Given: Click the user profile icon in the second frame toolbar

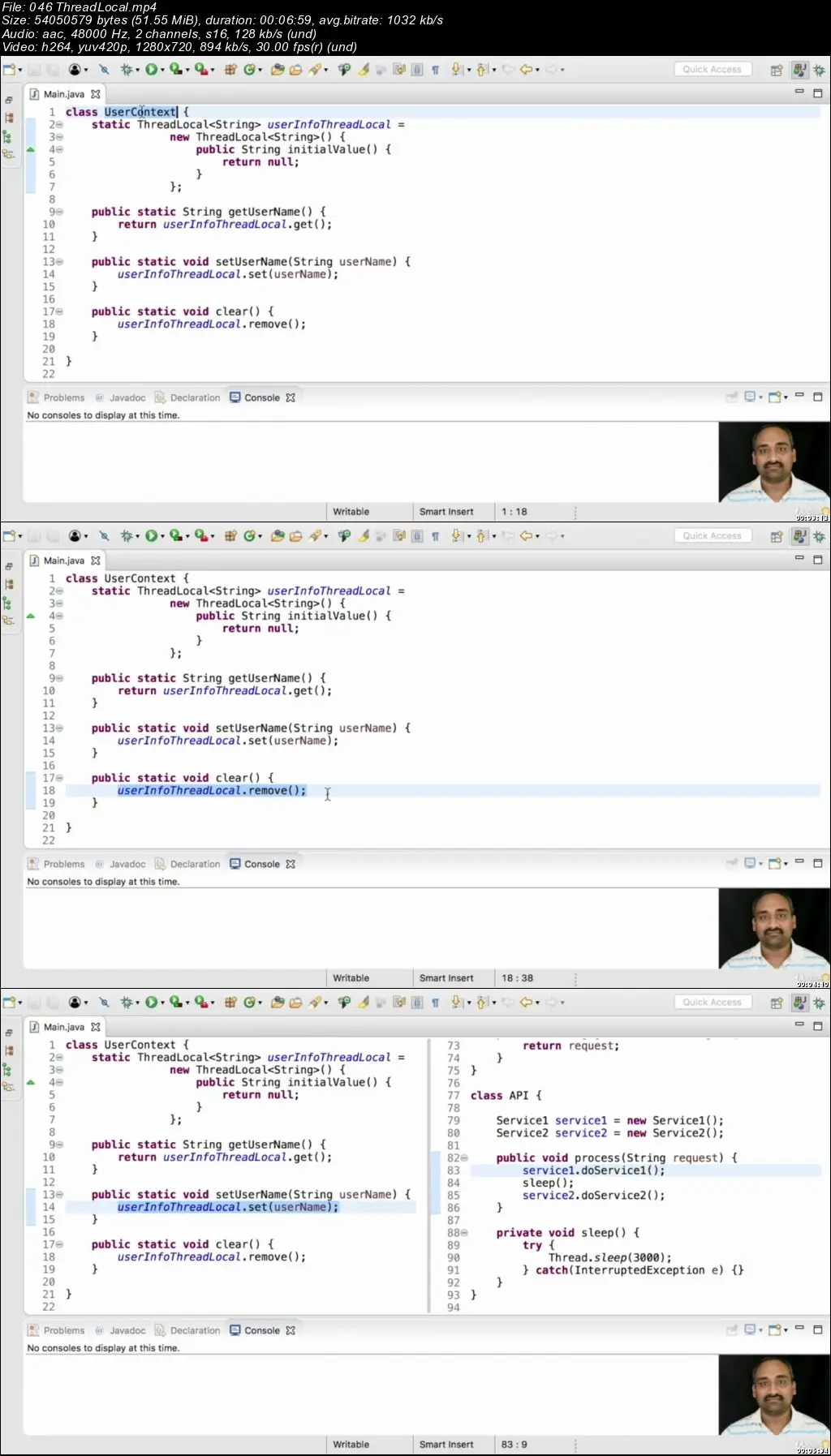Looking at the screenshot, I should pos(75,536).
